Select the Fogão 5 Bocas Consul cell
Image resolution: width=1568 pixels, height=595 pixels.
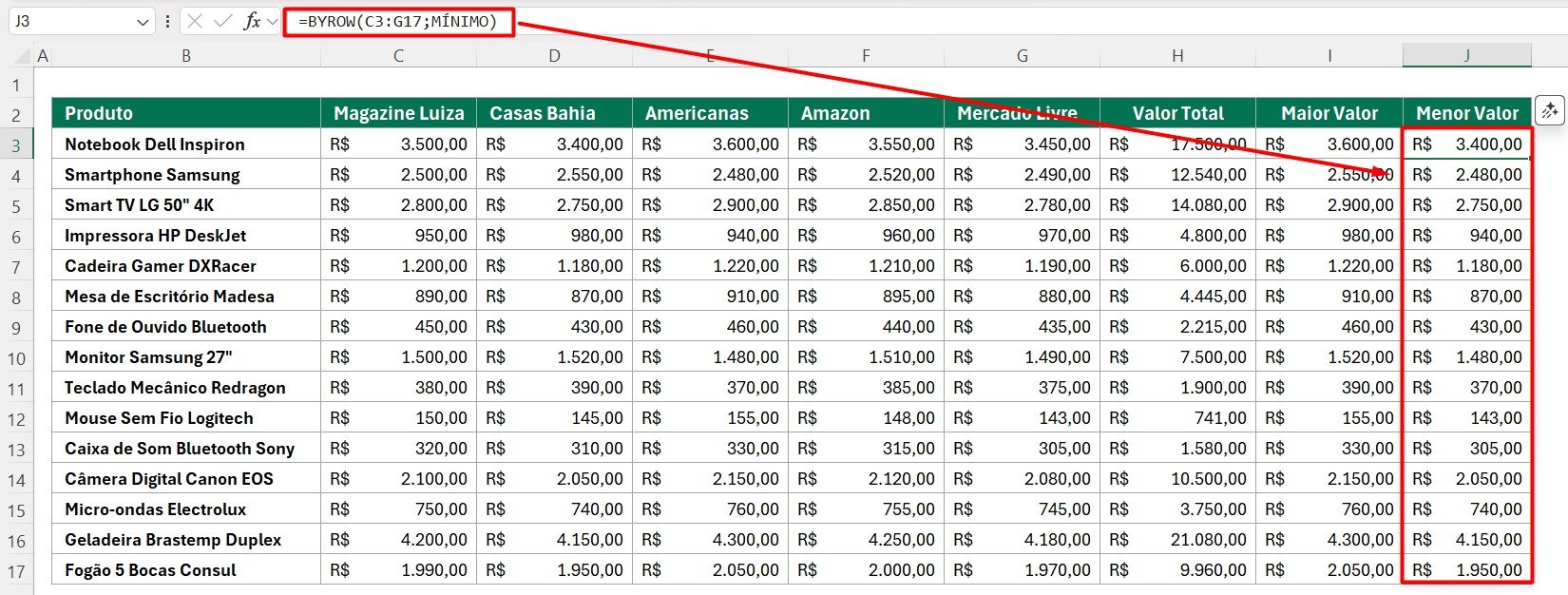[186, 569]
